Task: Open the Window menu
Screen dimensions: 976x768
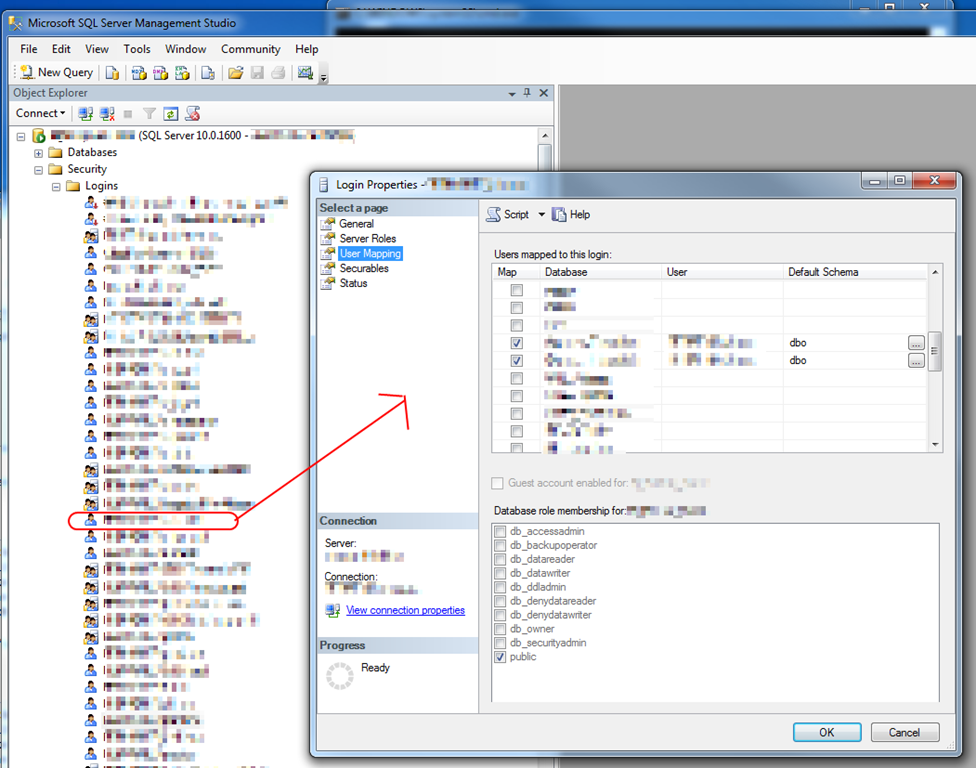Action: point(185,49)
